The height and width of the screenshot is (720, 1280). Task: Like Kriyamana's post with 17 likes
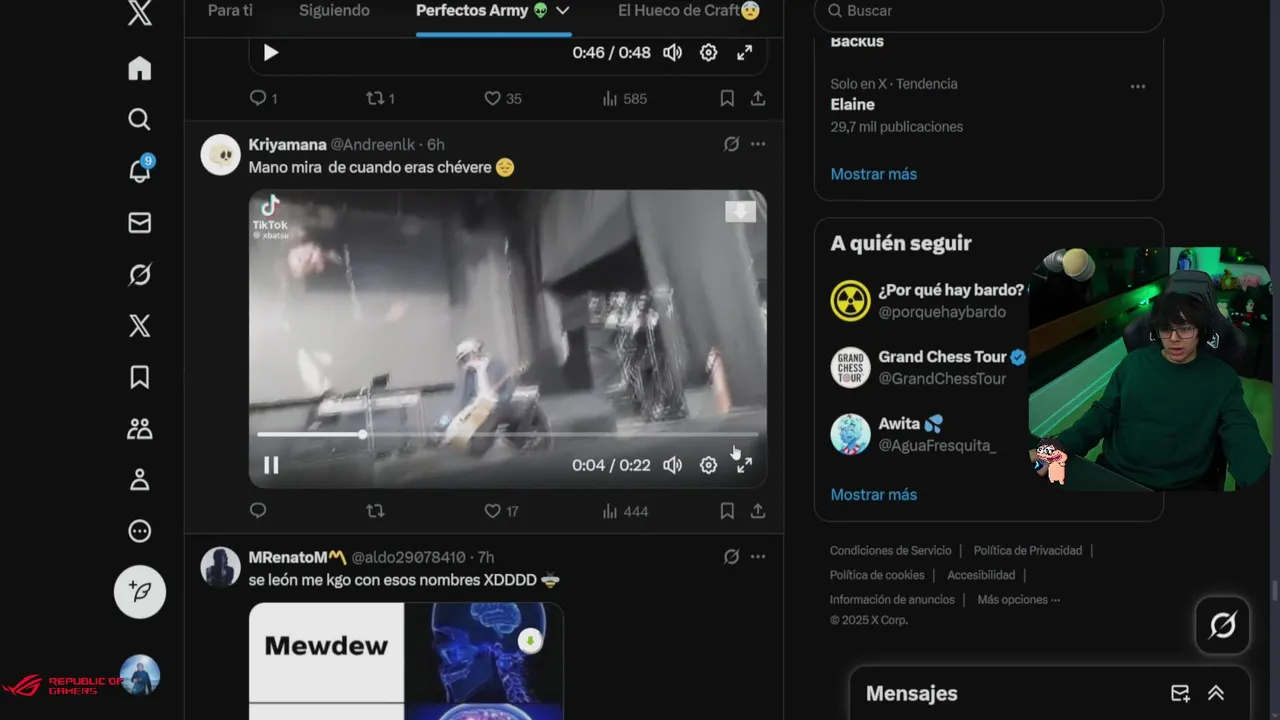tap(501, 511)
